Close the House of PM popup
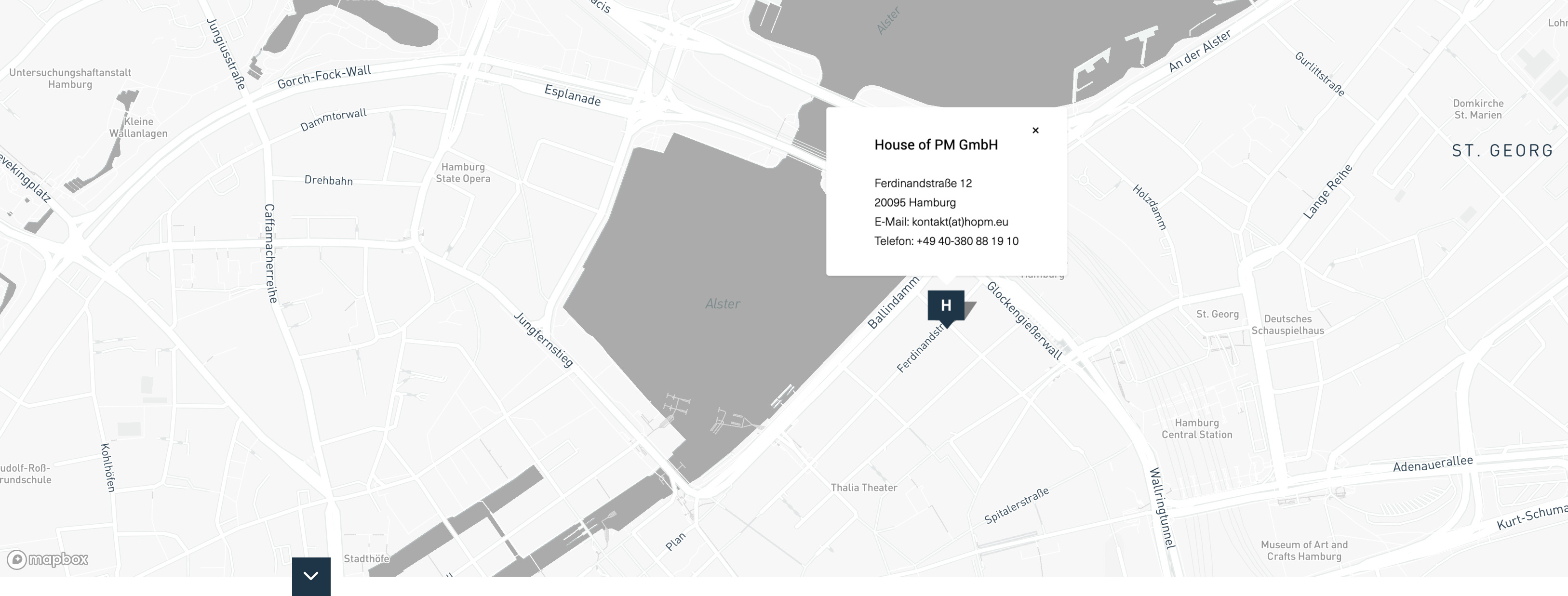Viewport: 1568px width, 596px height. point(1035,130)
